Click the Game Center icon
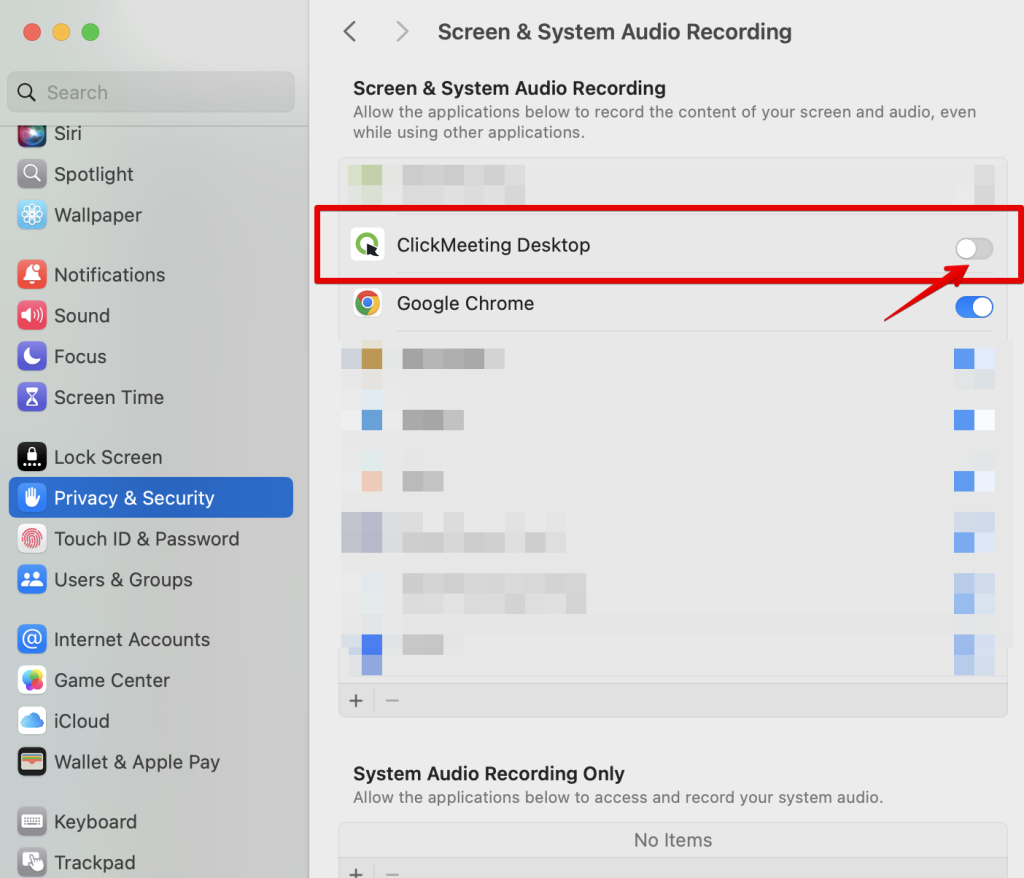 point(31,680)
